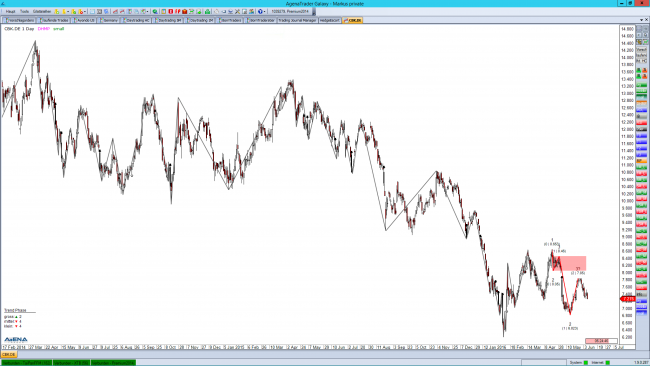Switch to the Germany tab
The image size is (650, 366).
[x=109, y=20]
